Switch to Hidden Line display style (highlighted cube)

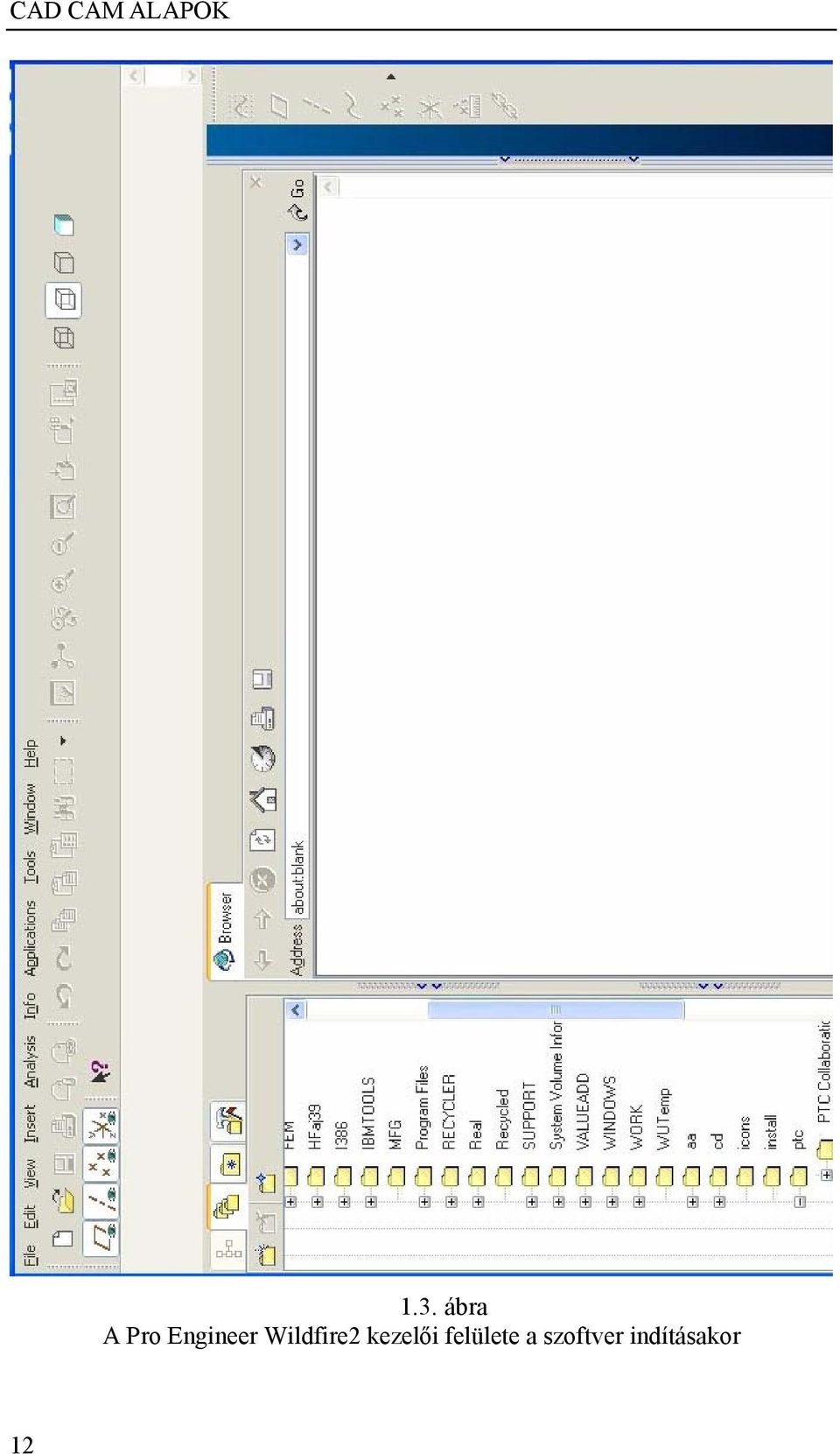[x=64, y=300]
